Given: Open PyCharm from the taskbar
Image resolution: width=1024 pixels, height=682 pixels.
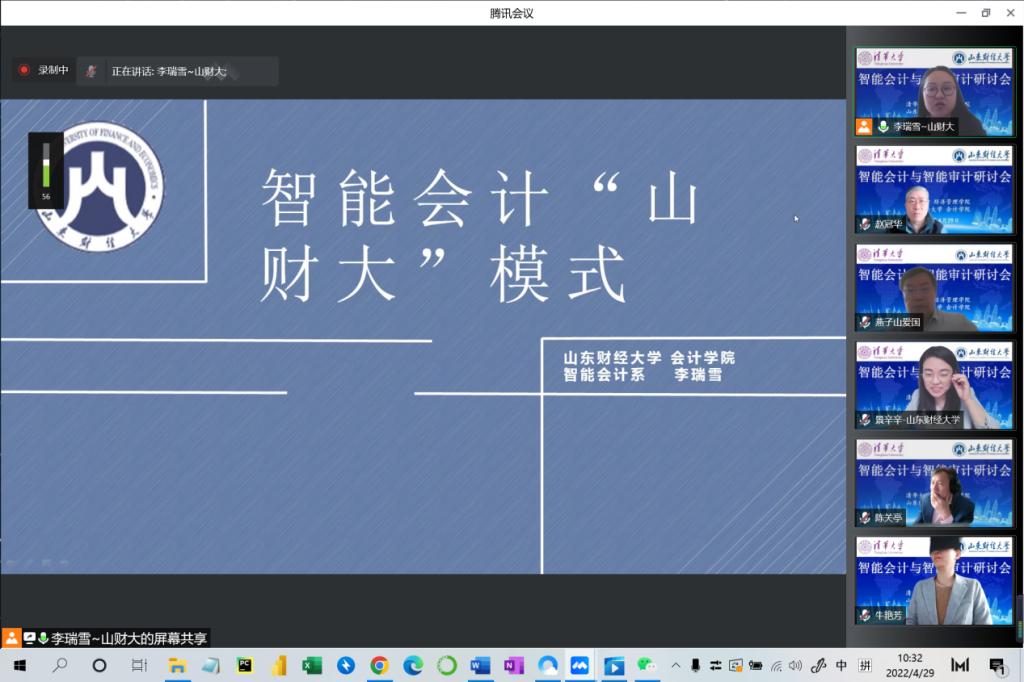Looking at the screenshot, I should click(244, 665).
